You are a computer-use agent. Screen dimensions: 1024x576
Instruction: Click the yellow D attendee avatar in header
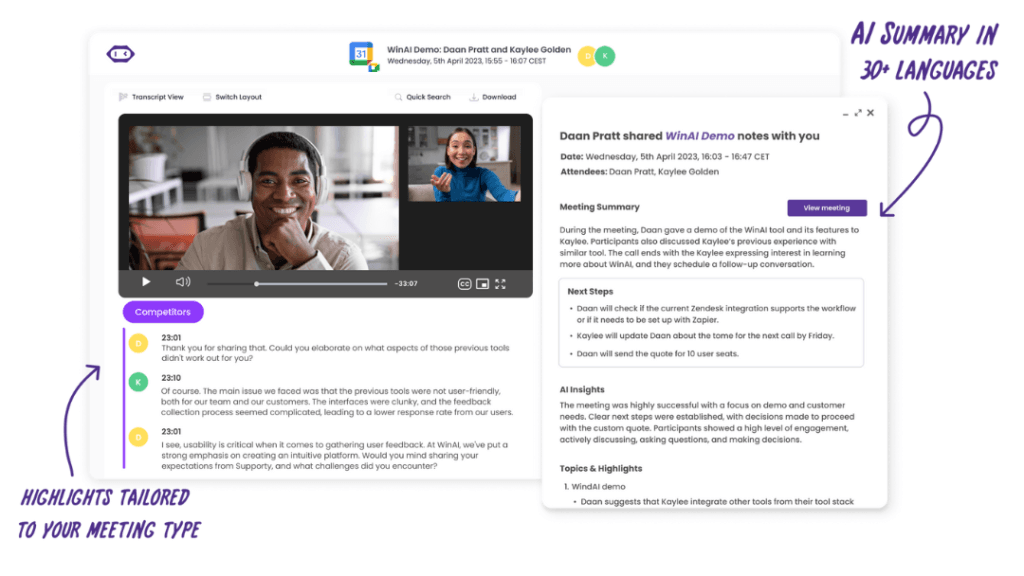[x=587, y=56]
